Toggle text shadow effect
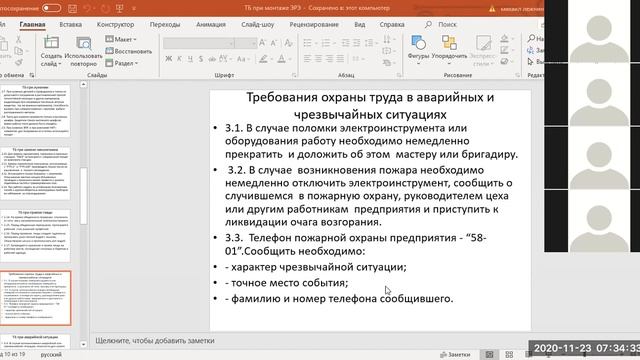Viewport: 640px width, 360px height. [x=212, y=59]
